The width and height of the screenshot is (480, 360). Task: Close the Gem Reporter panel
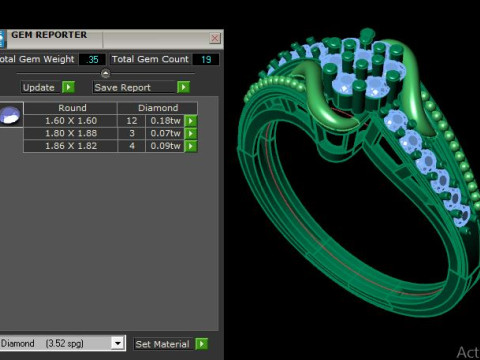pos(215,38)
